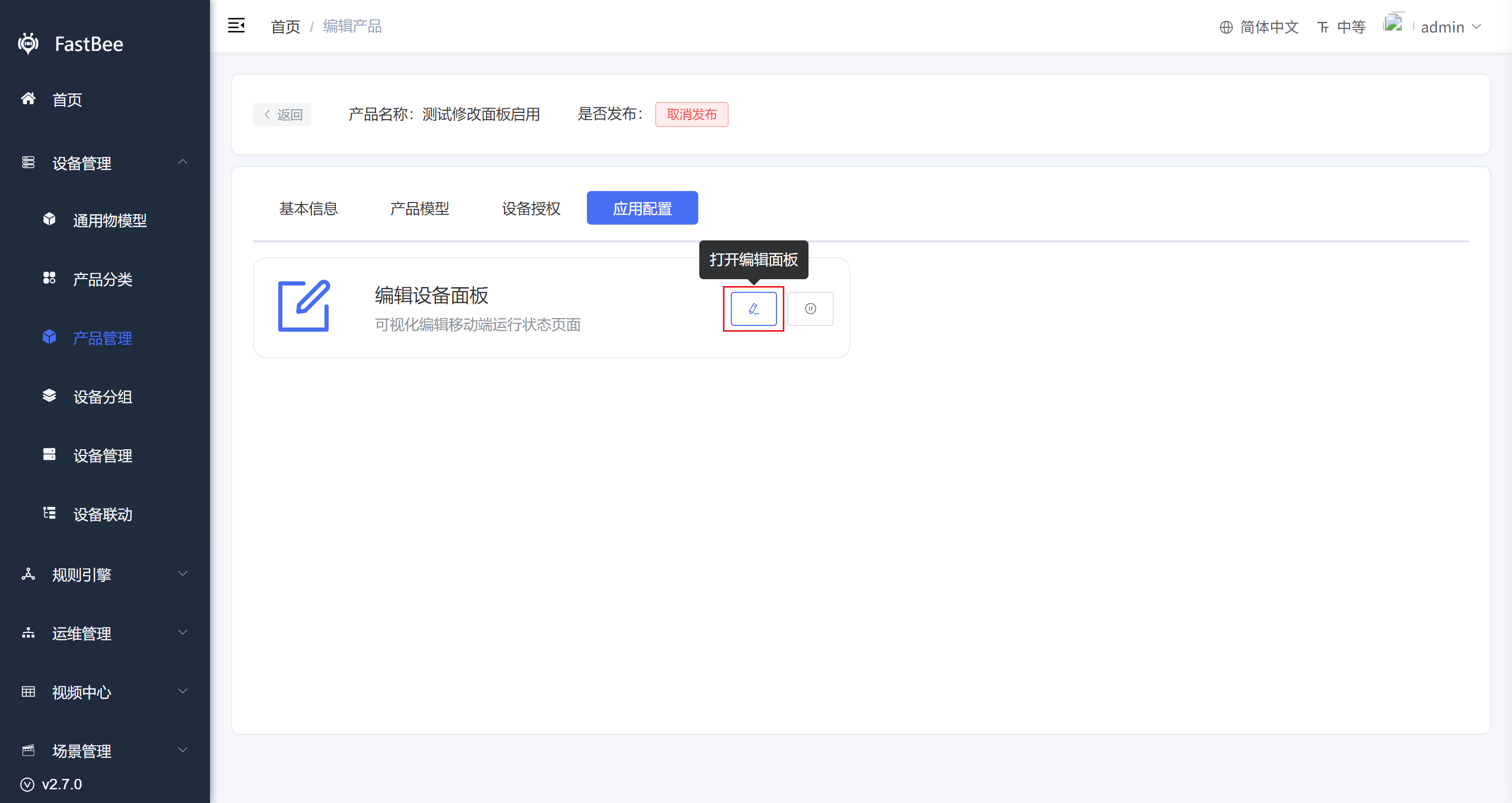Click the 首页 breadcrumb link
The width and height of the screenshot is (1512, 803).
285,27
